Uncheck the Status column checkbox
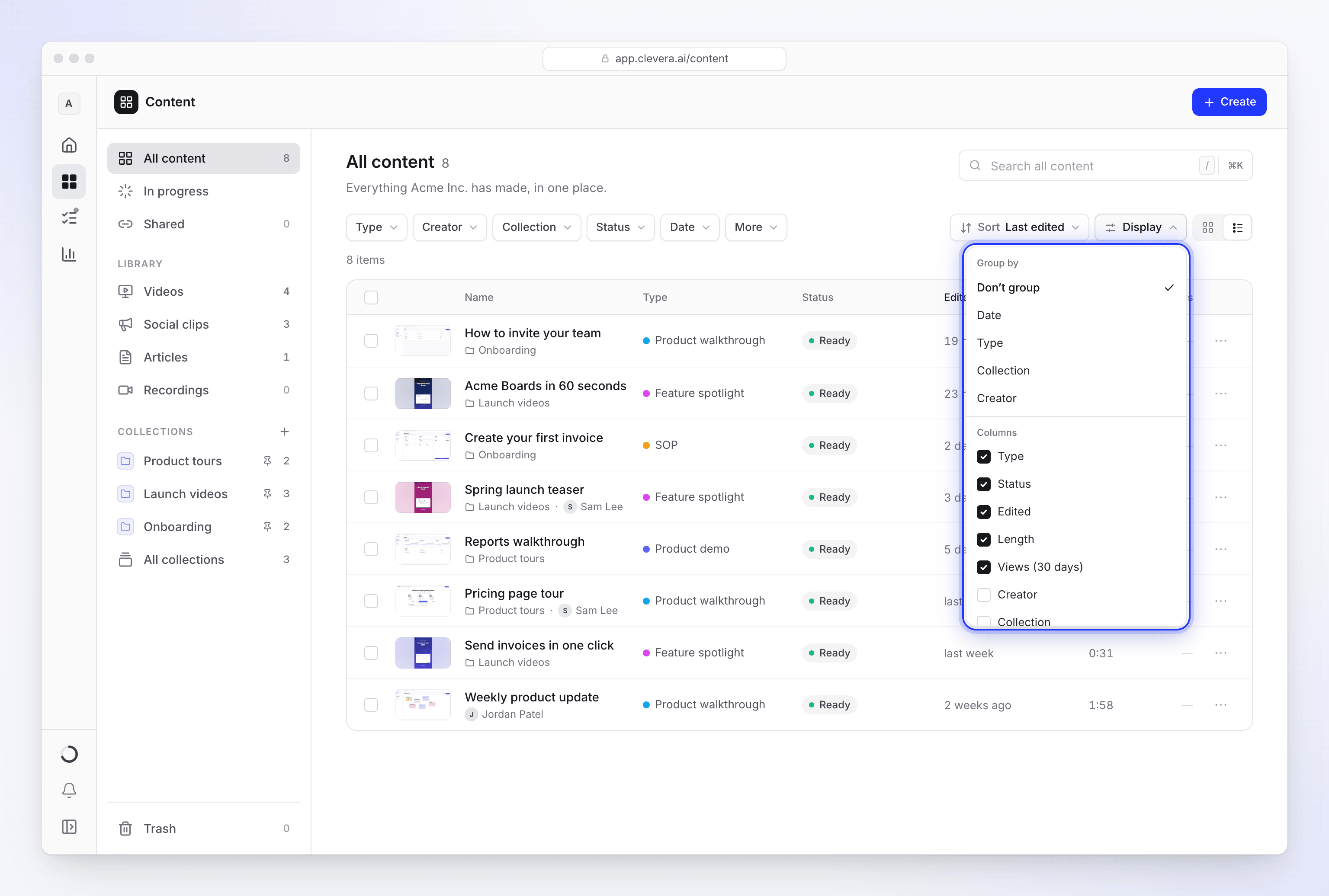Image resolution: width=1329 pixels, height=896 pixels. pos(983,484)
